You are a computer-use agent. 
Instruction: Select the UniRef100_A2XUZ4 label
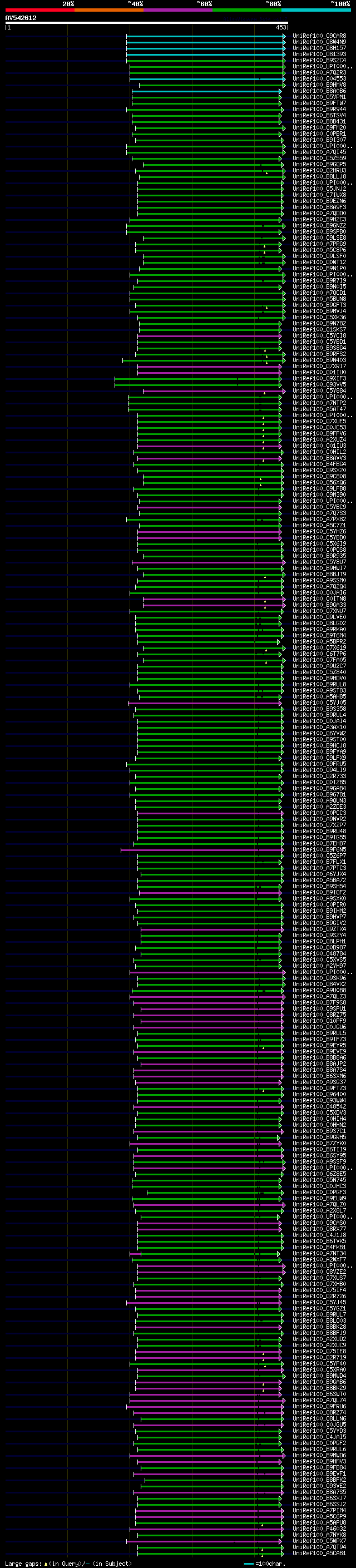pos(319,439)
